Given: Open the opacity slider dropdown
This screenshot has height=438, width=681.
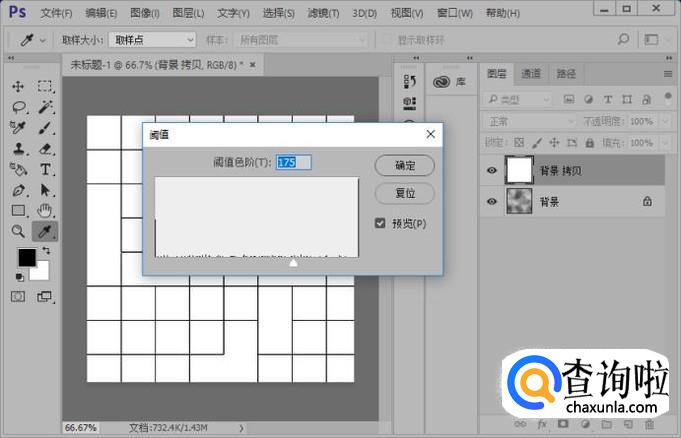Looking at the screenshot, I should tap(665, 121).
